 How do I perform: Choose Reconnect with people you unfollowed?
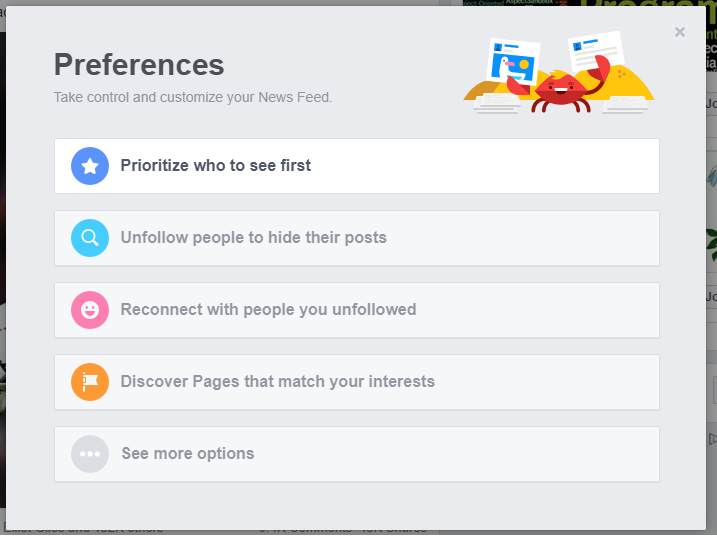357,310
